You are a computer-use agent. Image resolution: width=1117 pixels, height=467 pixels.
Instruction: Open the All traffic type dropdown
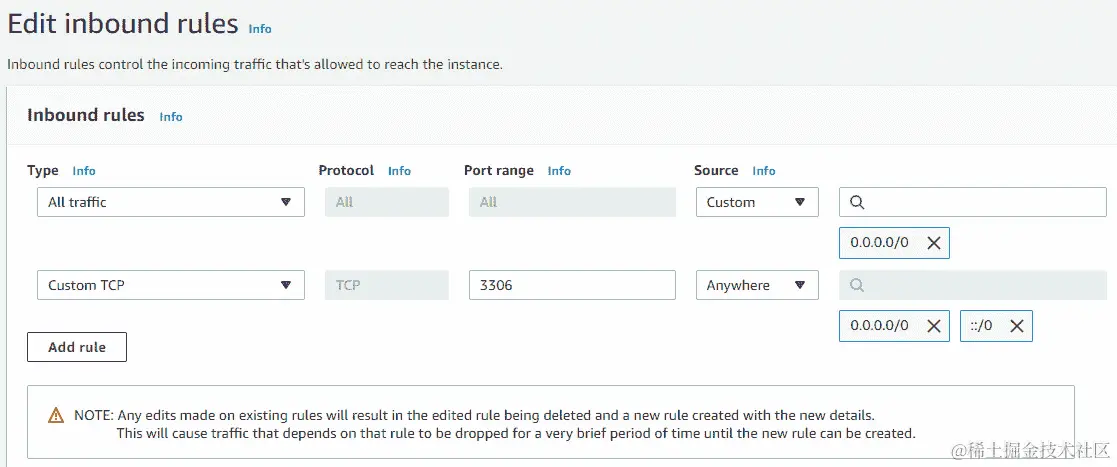[171, 202]
